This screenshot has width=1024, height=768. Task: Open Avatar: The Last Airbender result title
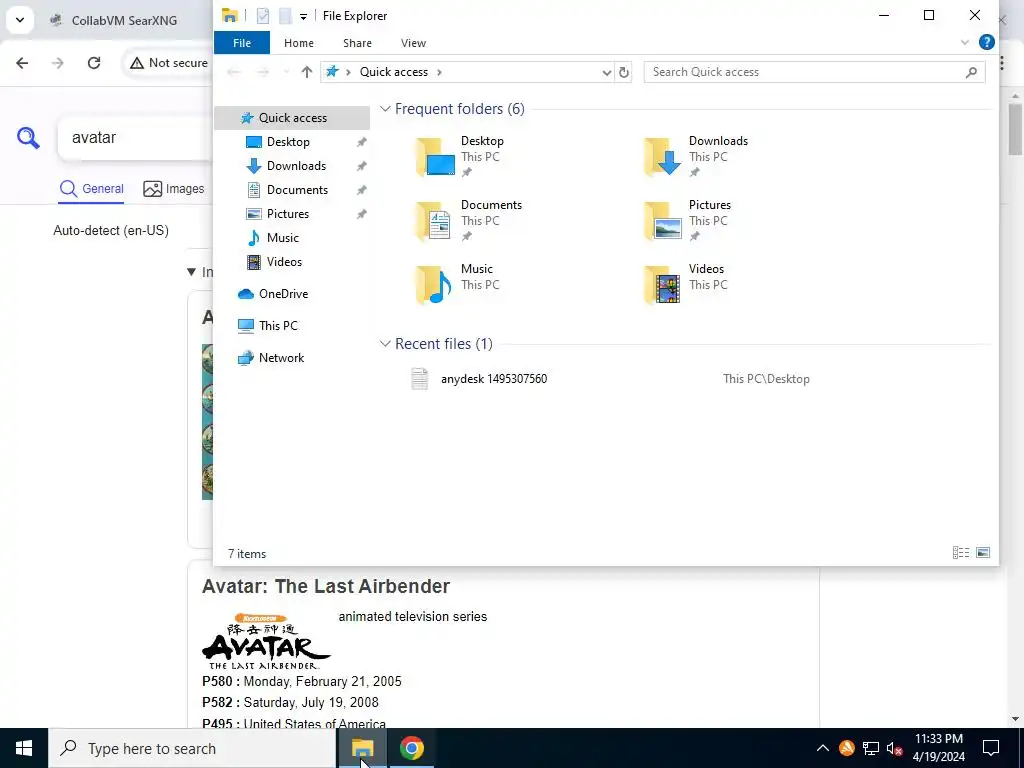325,586
